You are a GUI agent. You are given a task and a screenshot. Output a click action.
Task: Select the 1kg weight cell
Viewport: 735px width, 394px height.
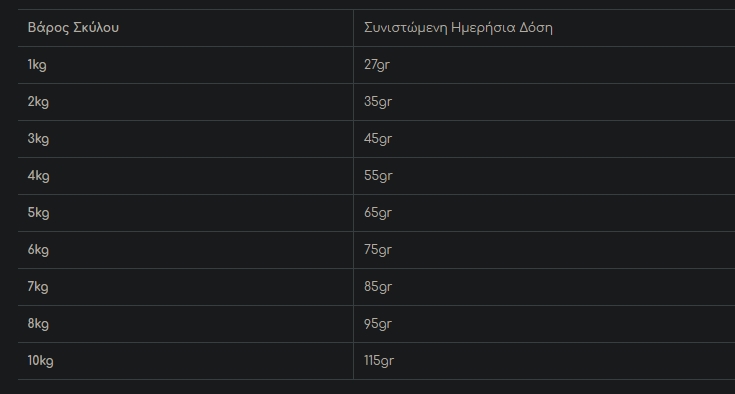(x=186, y=65)
